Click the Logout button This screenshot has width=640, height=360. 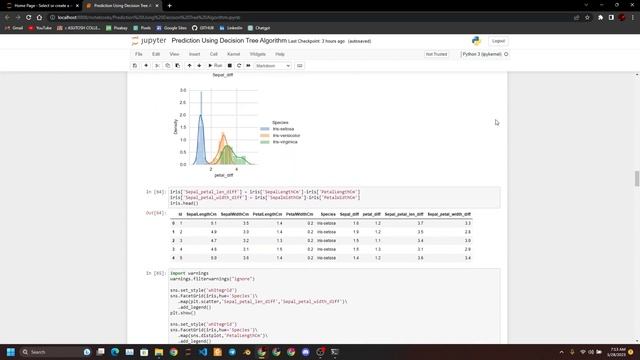click(x=498, y=41)
